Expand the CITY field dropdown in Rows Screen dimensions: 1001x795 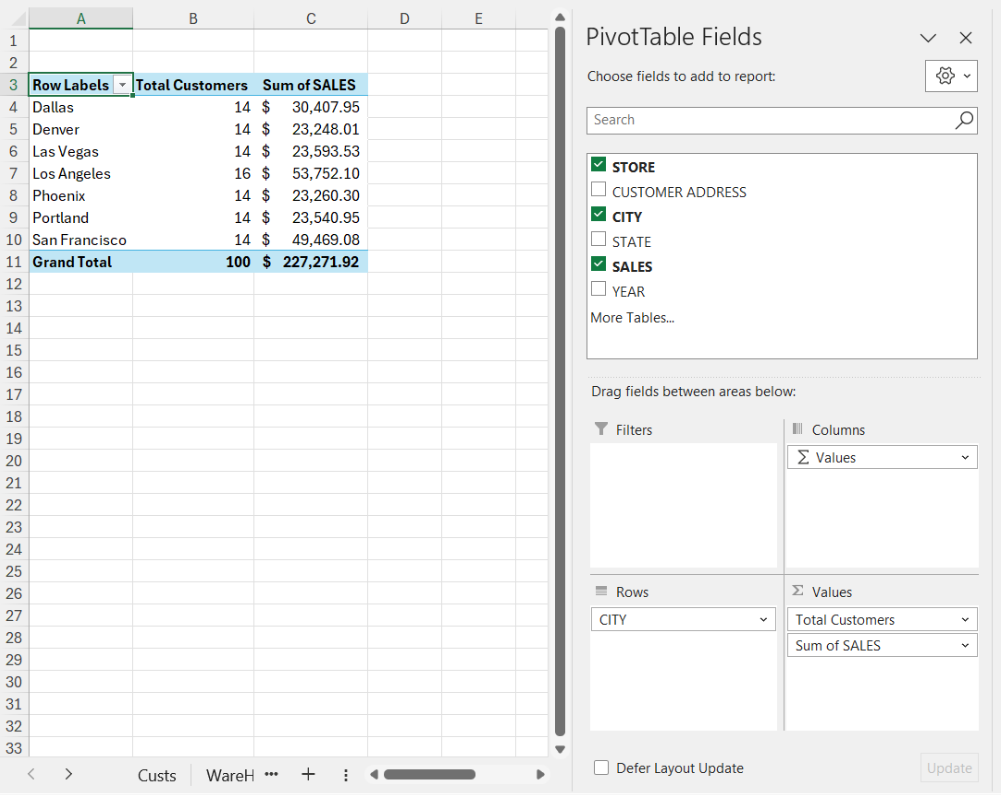pos(764,620)
